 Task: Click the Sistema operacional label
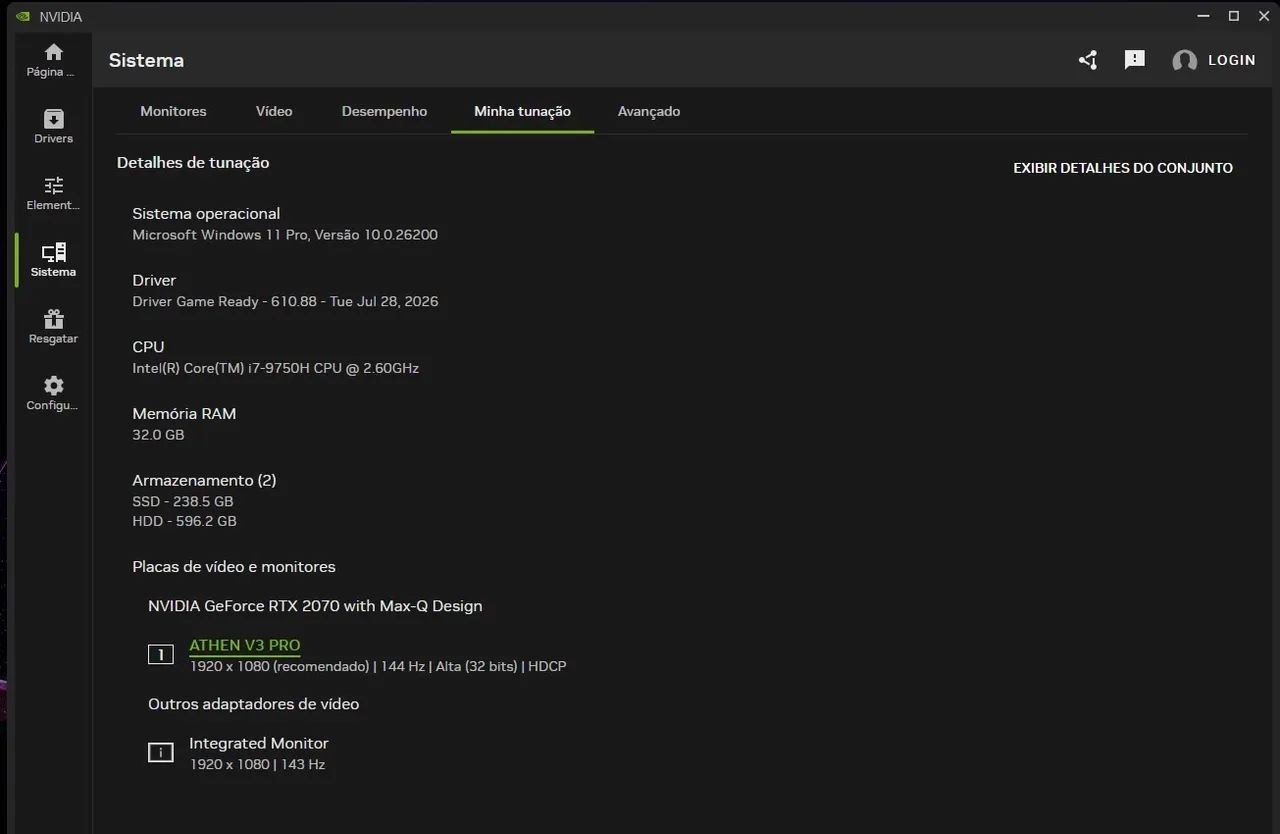pos(206,214)
